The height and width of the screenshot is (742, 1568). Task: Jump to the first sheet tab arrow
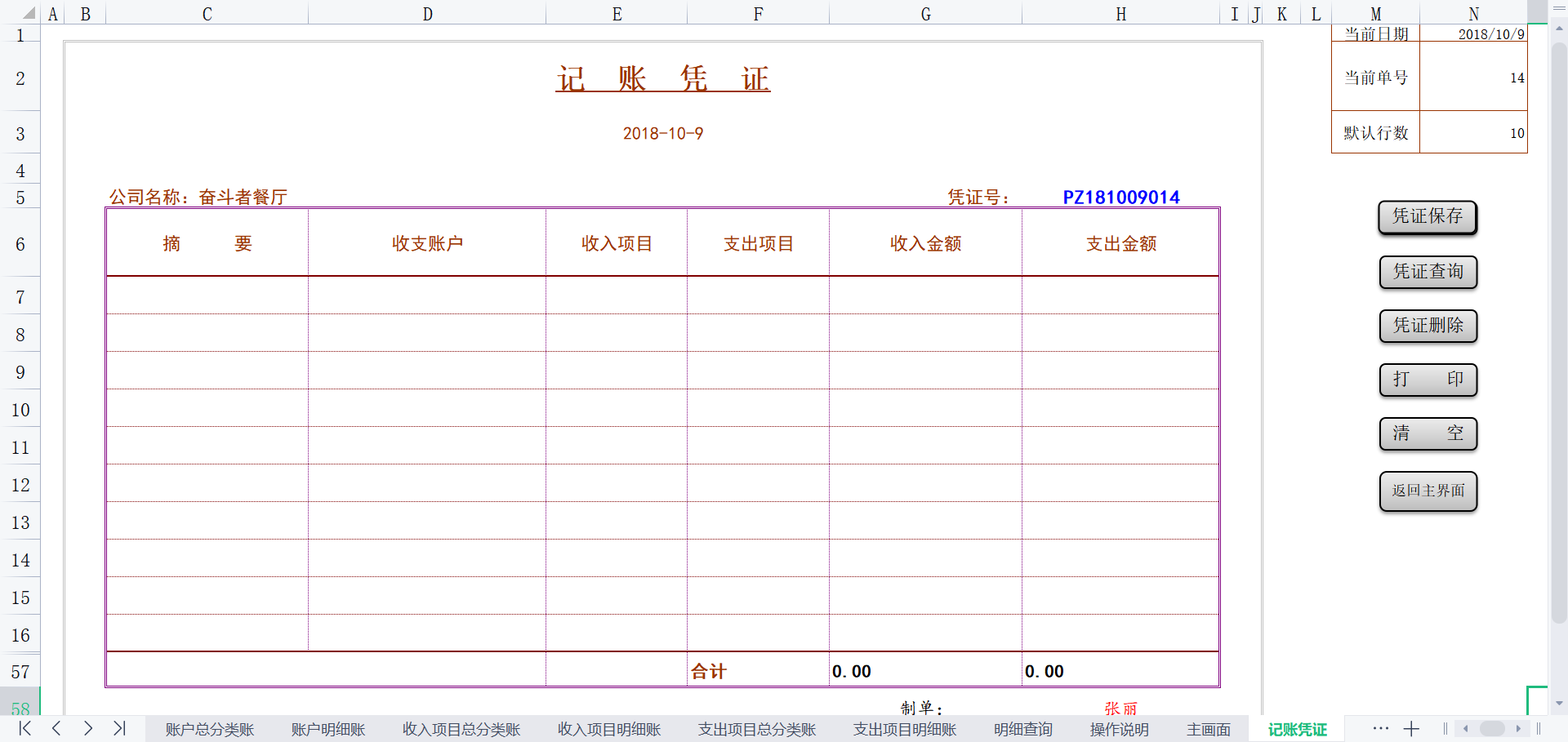coord(25,728)
